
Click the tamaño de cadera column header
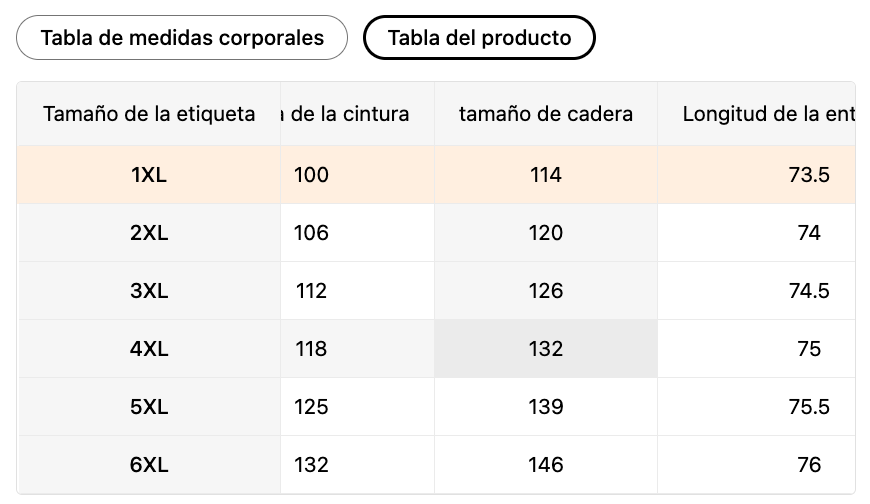[546, 114]
